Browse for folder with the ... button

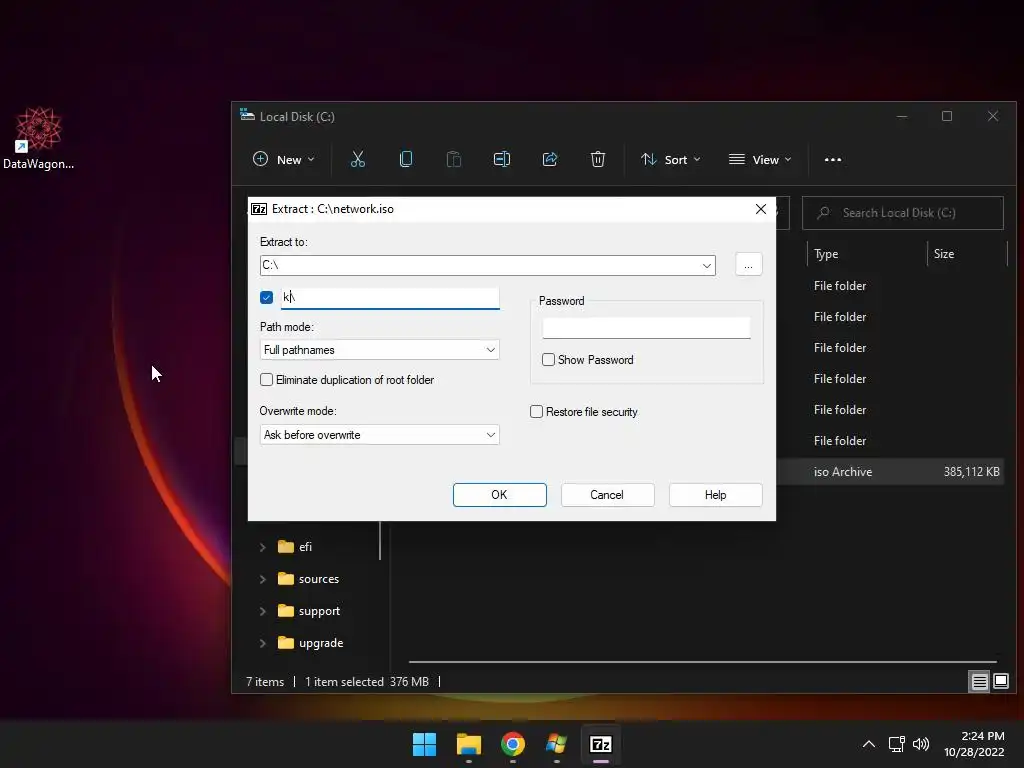click(748, 265)
